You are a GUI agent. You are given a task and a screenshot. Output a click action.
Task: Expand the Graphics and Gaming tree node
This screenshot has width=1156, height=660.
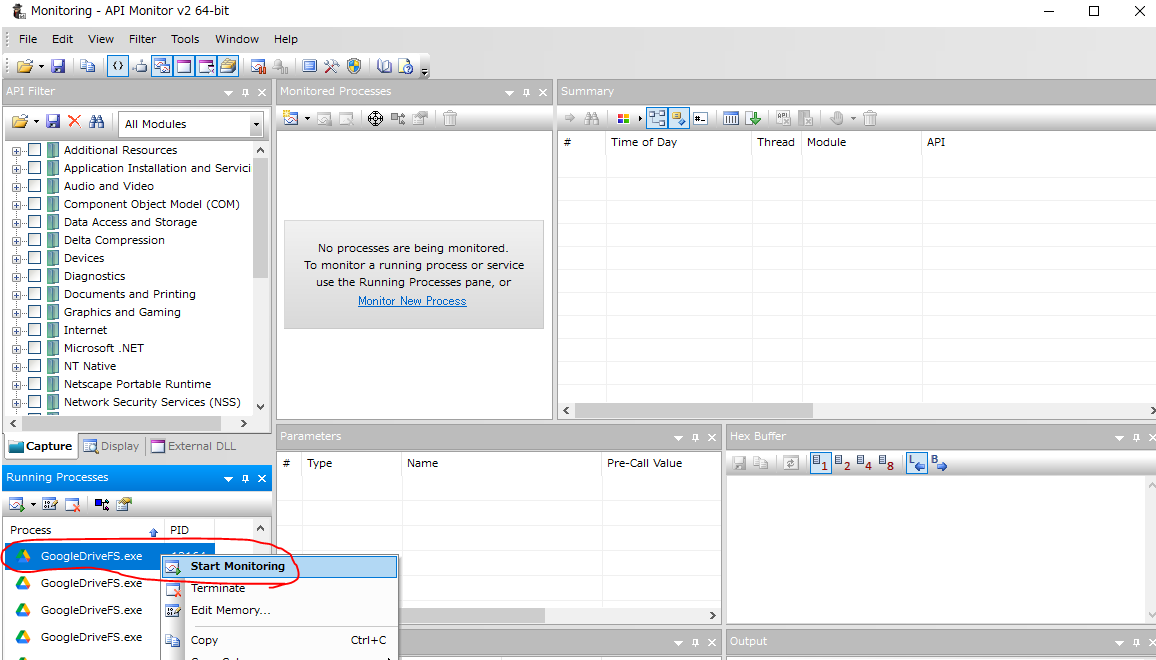[16, 313]
